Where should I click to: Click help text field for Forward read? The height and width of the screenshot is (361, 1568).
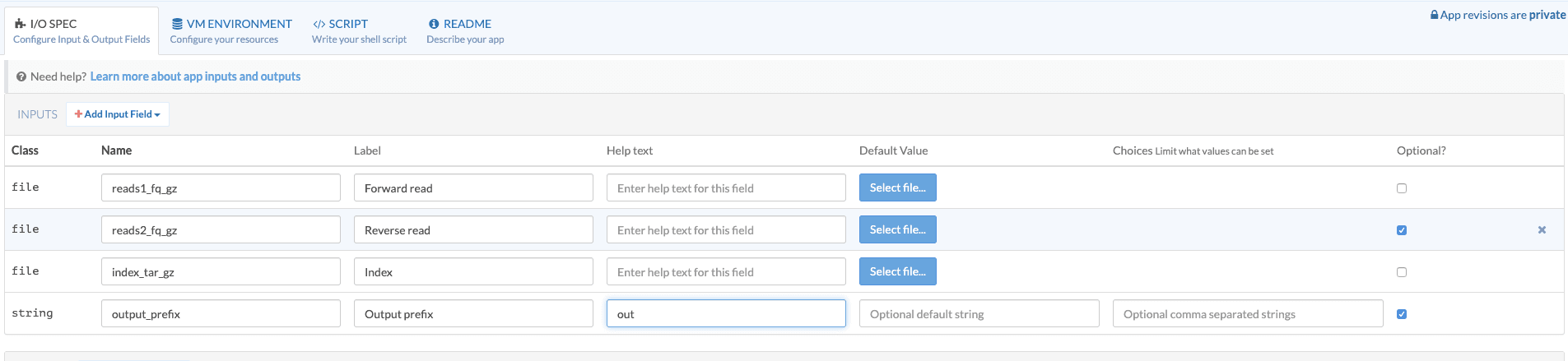tap(726, 187)
